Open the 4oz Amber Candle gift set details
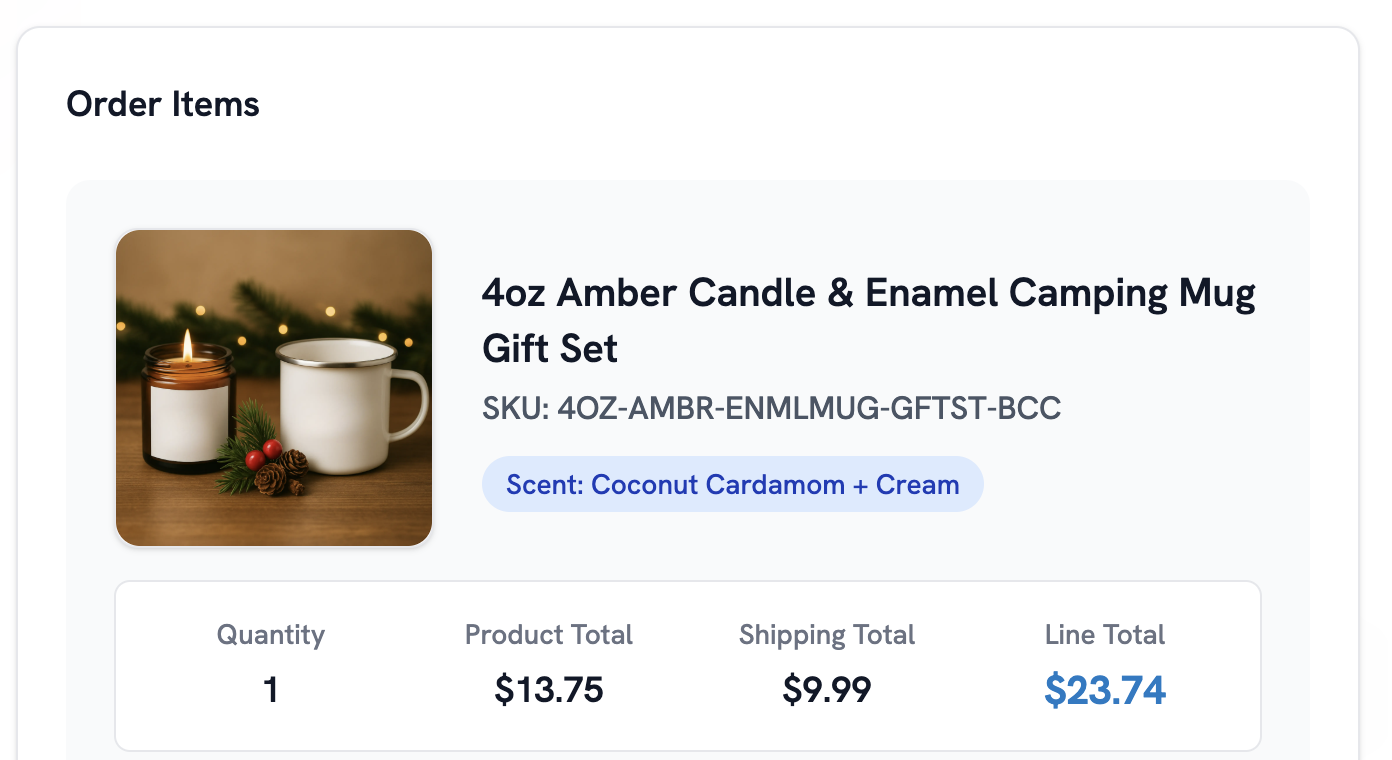1392x760 pixels. 869,320
